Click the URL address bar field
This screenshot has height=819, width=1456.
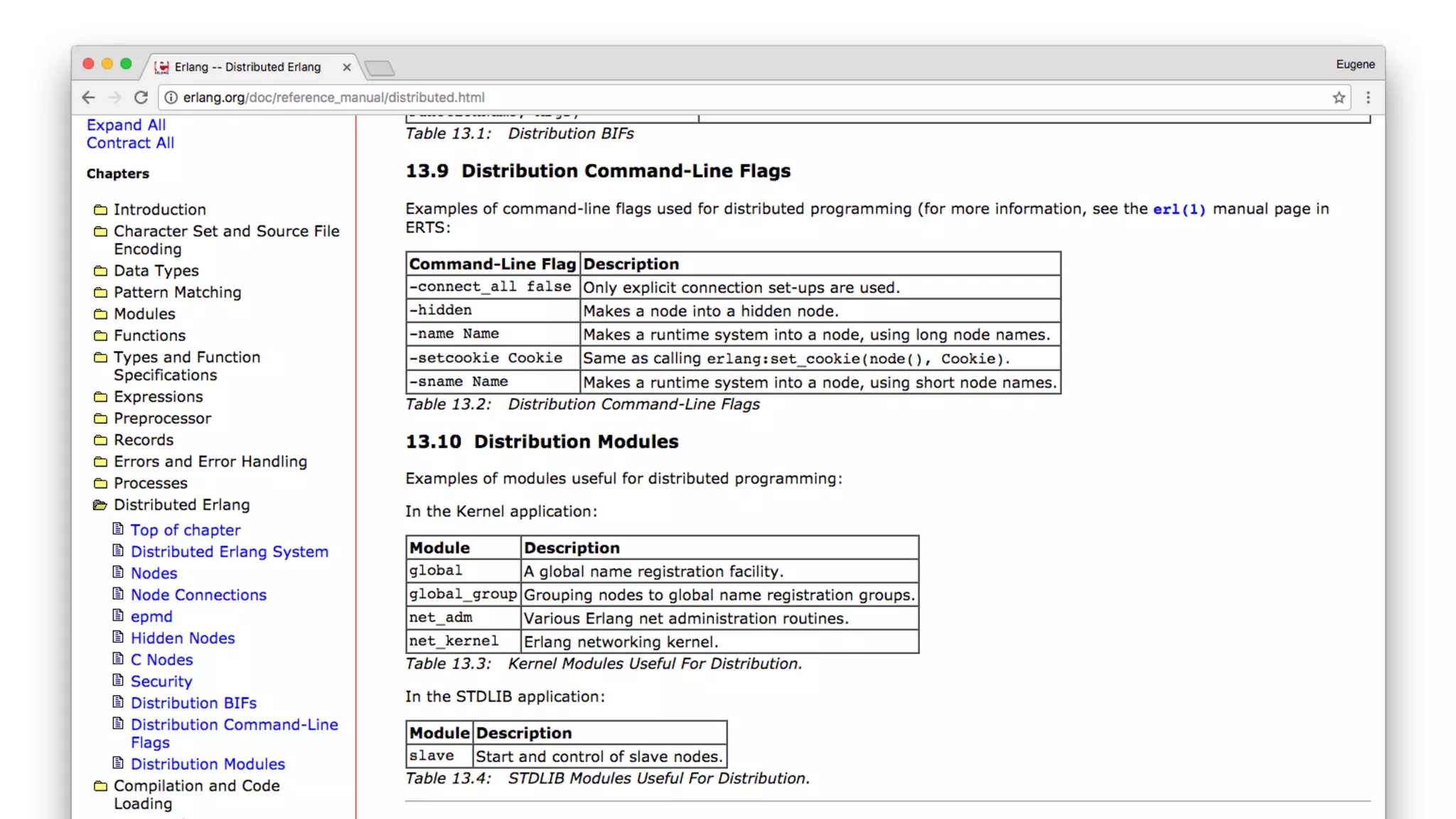tap(711, 97)
